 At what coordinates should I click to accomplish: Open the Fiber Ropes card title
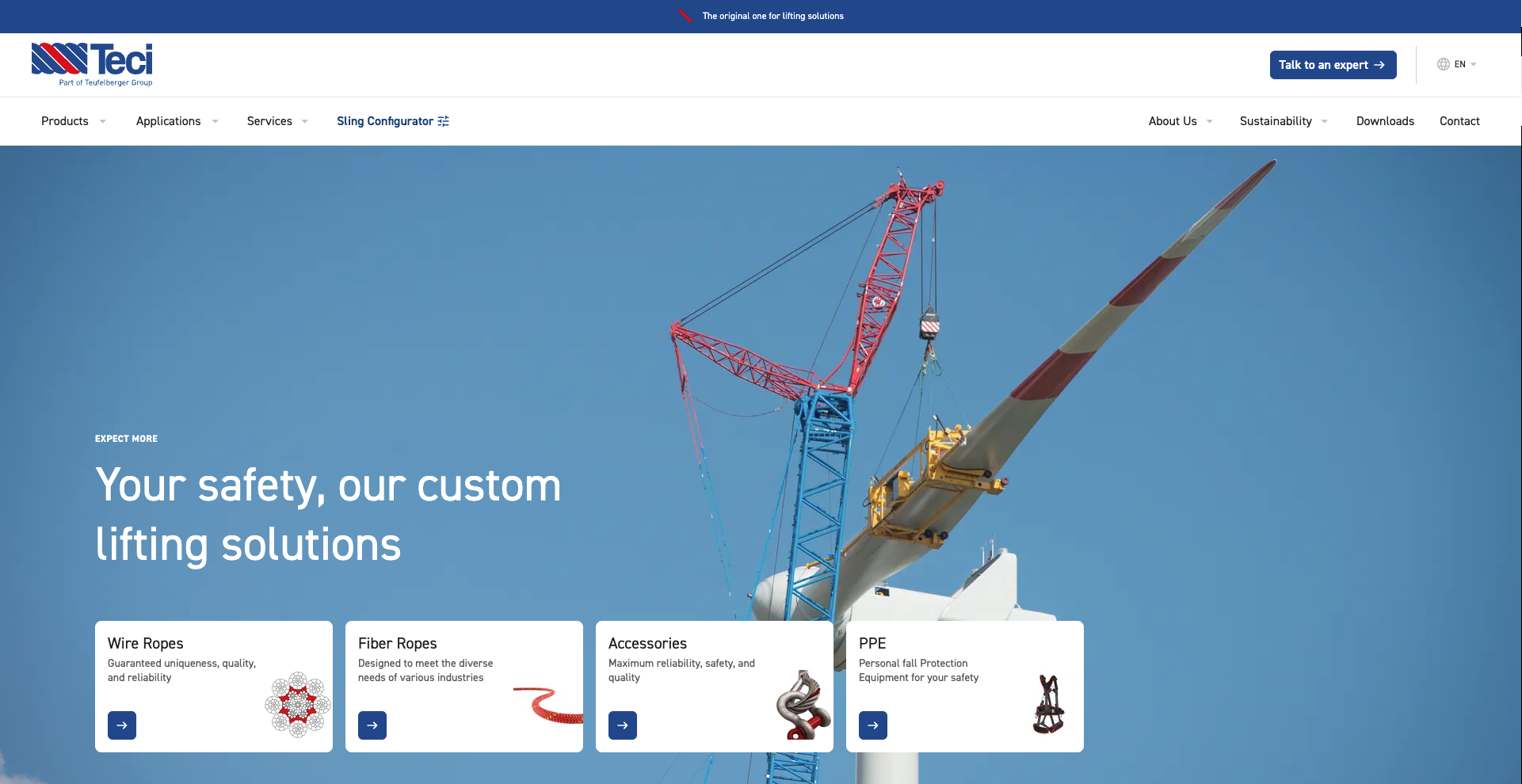point(398,644)
